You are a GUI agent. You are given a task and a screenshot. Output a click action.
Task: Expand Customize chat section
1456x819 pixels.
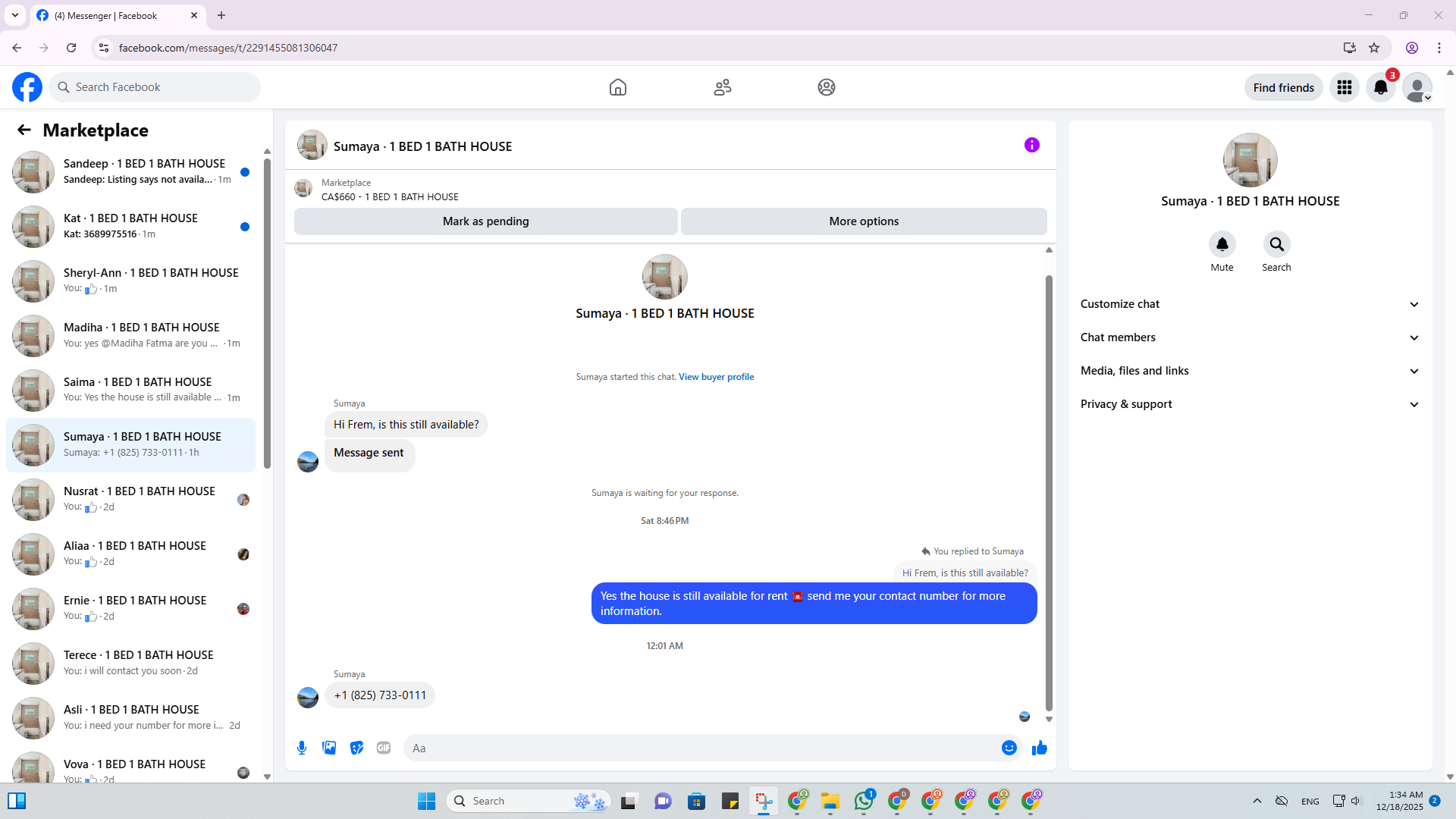click(x=1249, y=304)
